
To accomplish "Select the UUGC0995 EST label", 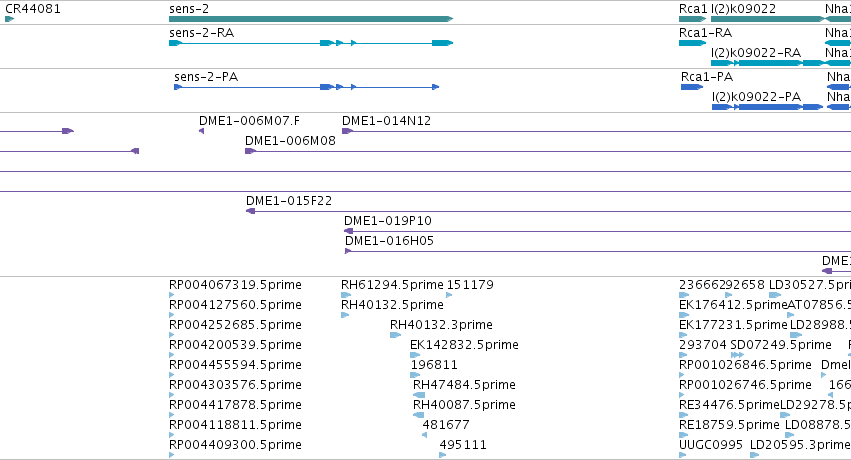I will 710,445.
